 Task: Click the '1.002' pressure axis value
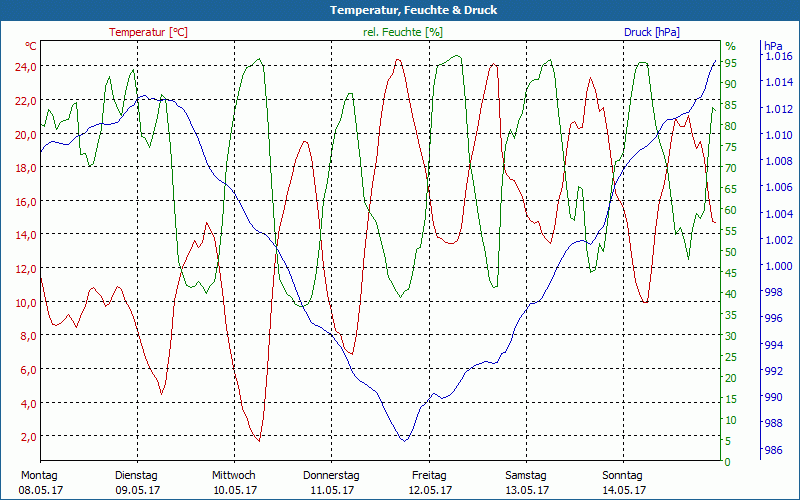point(778,239)
